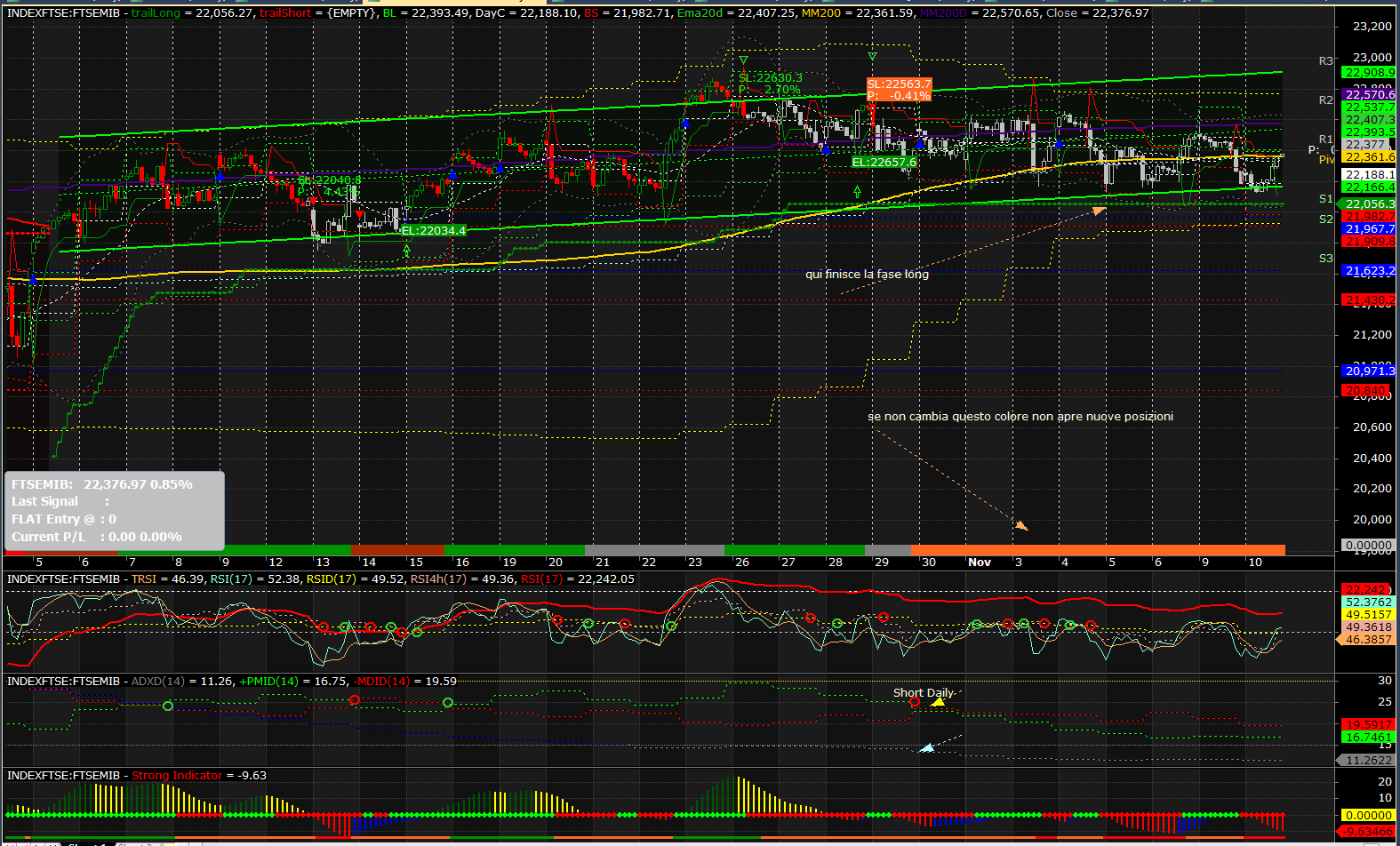Select the white 22,188.1 price label

pyautogui.click(x=1369, y=175)
